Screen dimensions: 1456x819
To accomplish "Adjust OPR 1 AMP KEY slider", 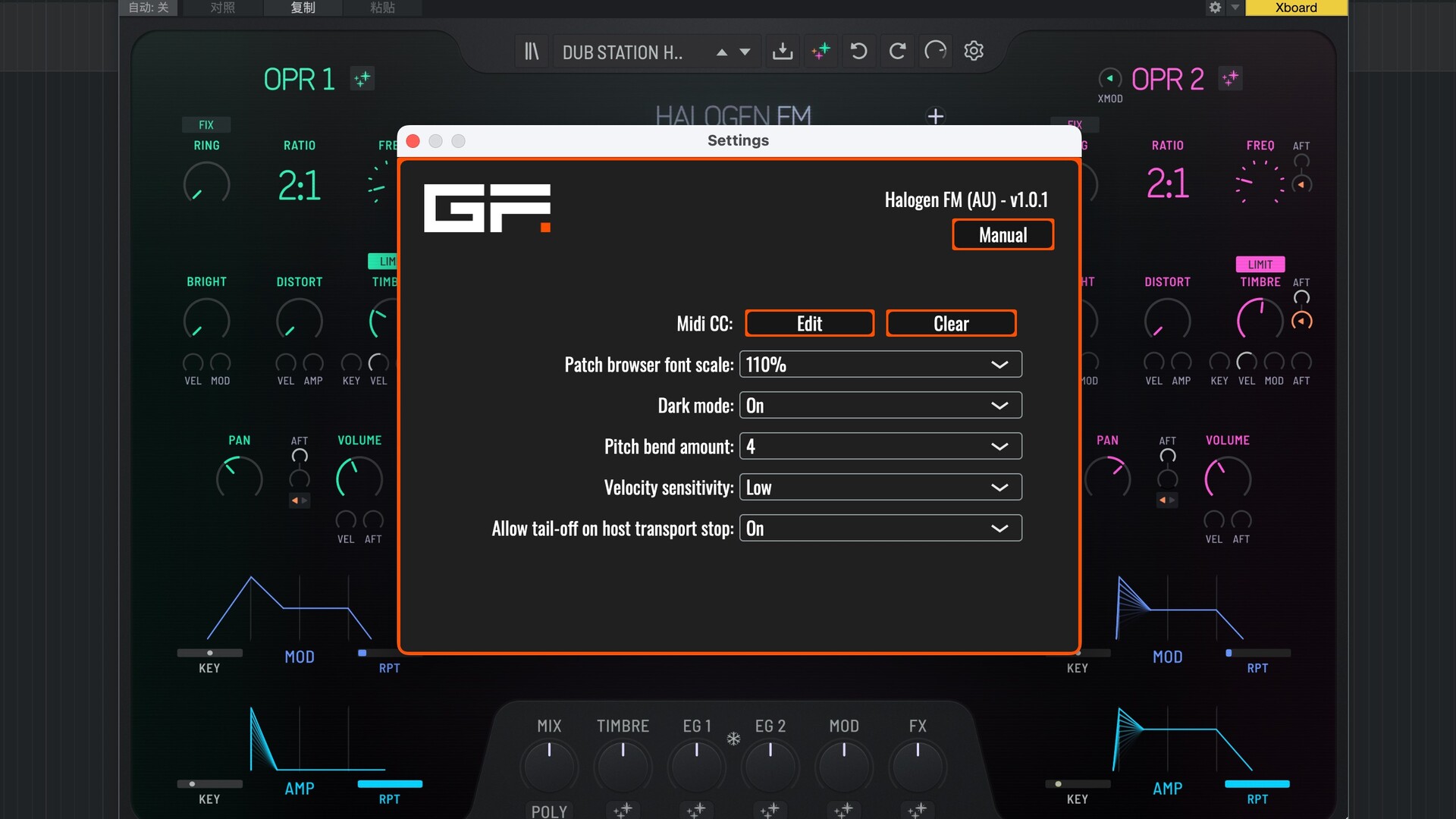I will pyautogui.click(x=209, y=784).
